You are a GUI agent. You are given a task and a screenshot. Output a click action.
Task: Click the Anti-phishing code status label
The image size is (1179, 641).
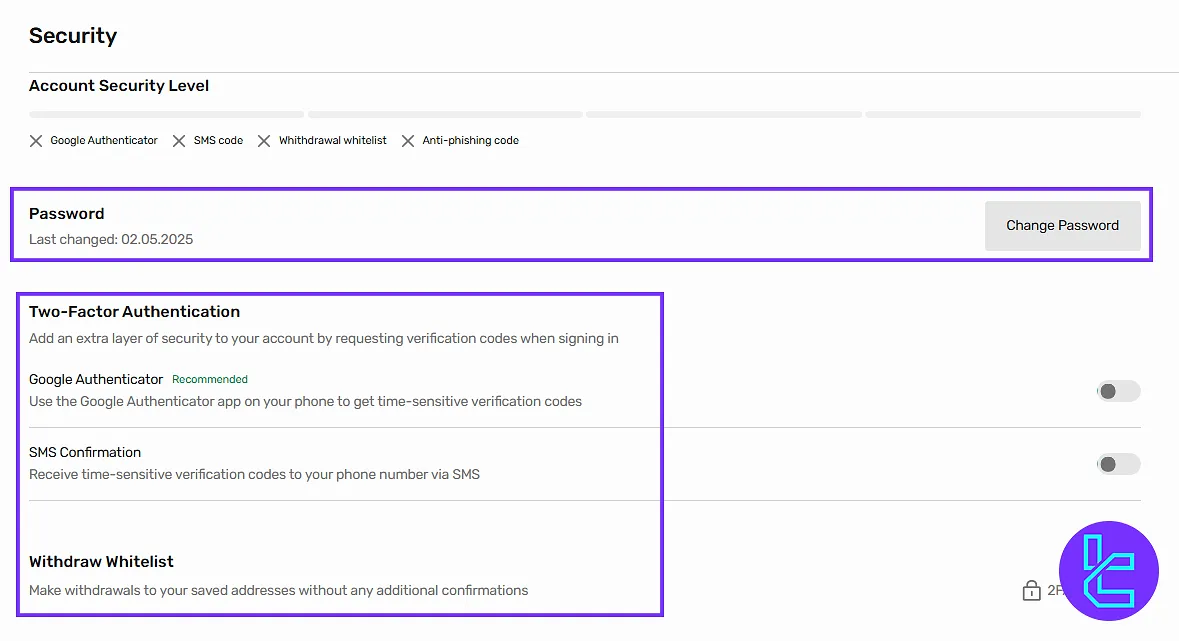(470, 141)
